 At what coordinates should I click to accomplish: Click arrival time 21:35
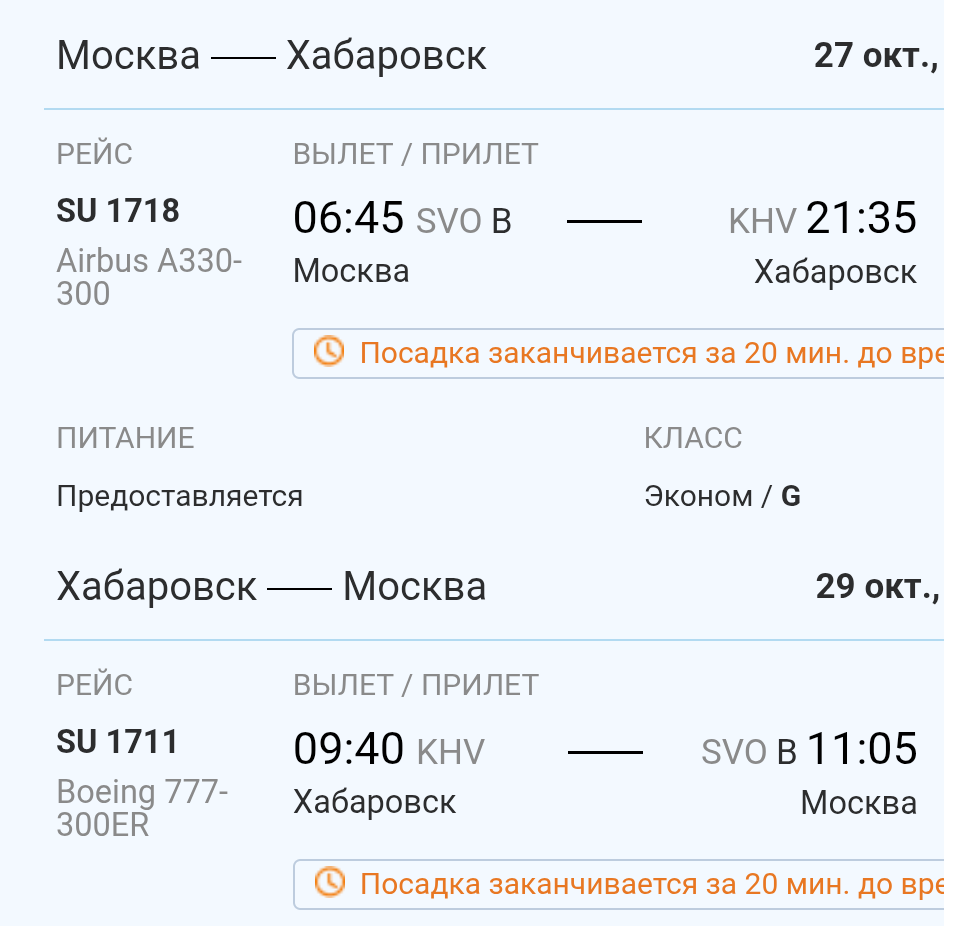[861, 218]
